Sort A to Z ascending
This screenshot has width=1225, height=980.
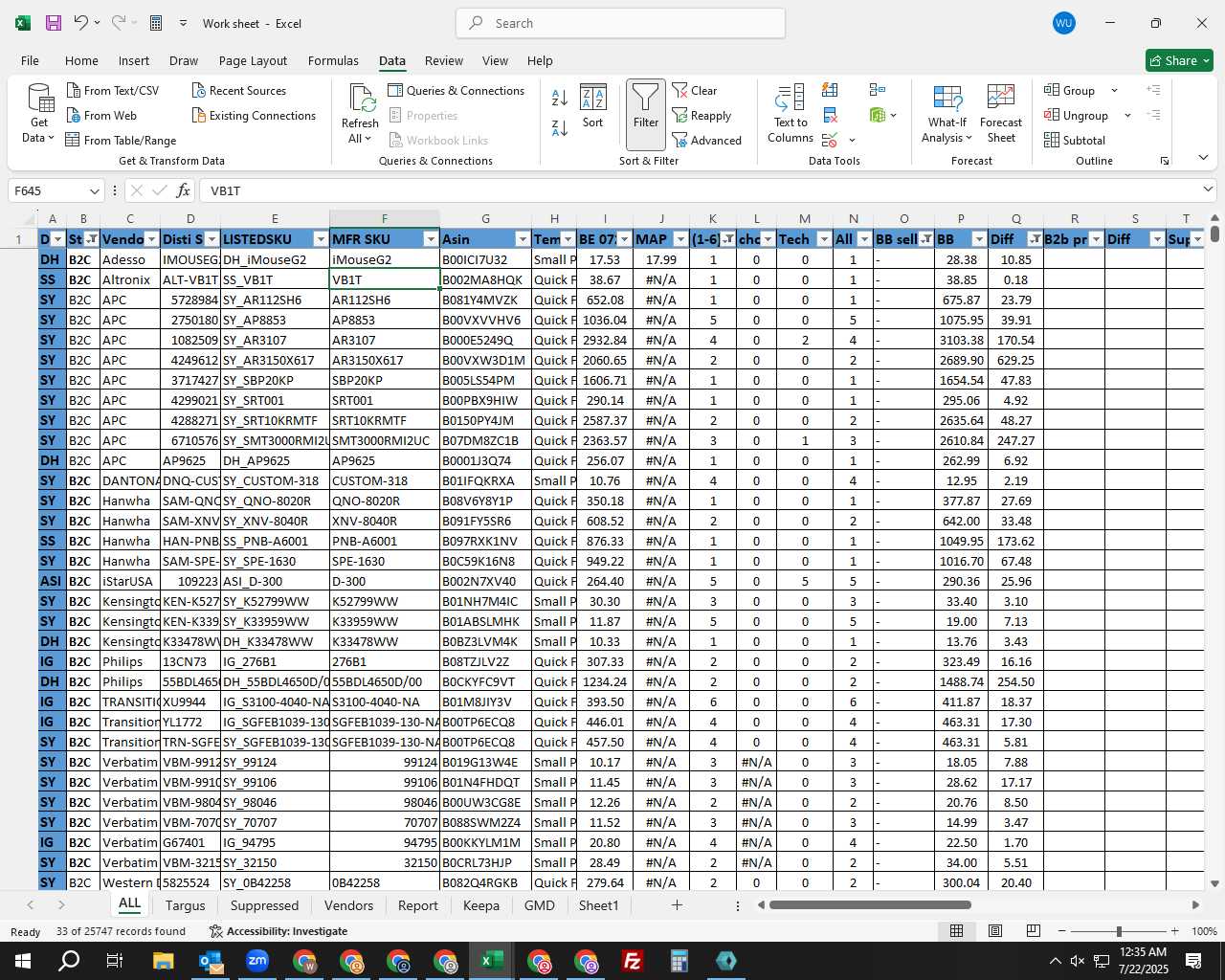pyautogui.click(x=560, y=98)
